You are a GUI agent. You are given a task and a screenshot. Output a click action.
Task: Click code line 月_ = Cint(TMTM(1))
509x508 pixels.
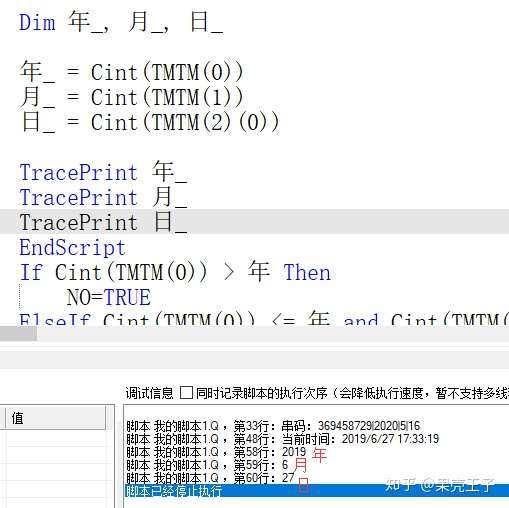pos(131,97)
